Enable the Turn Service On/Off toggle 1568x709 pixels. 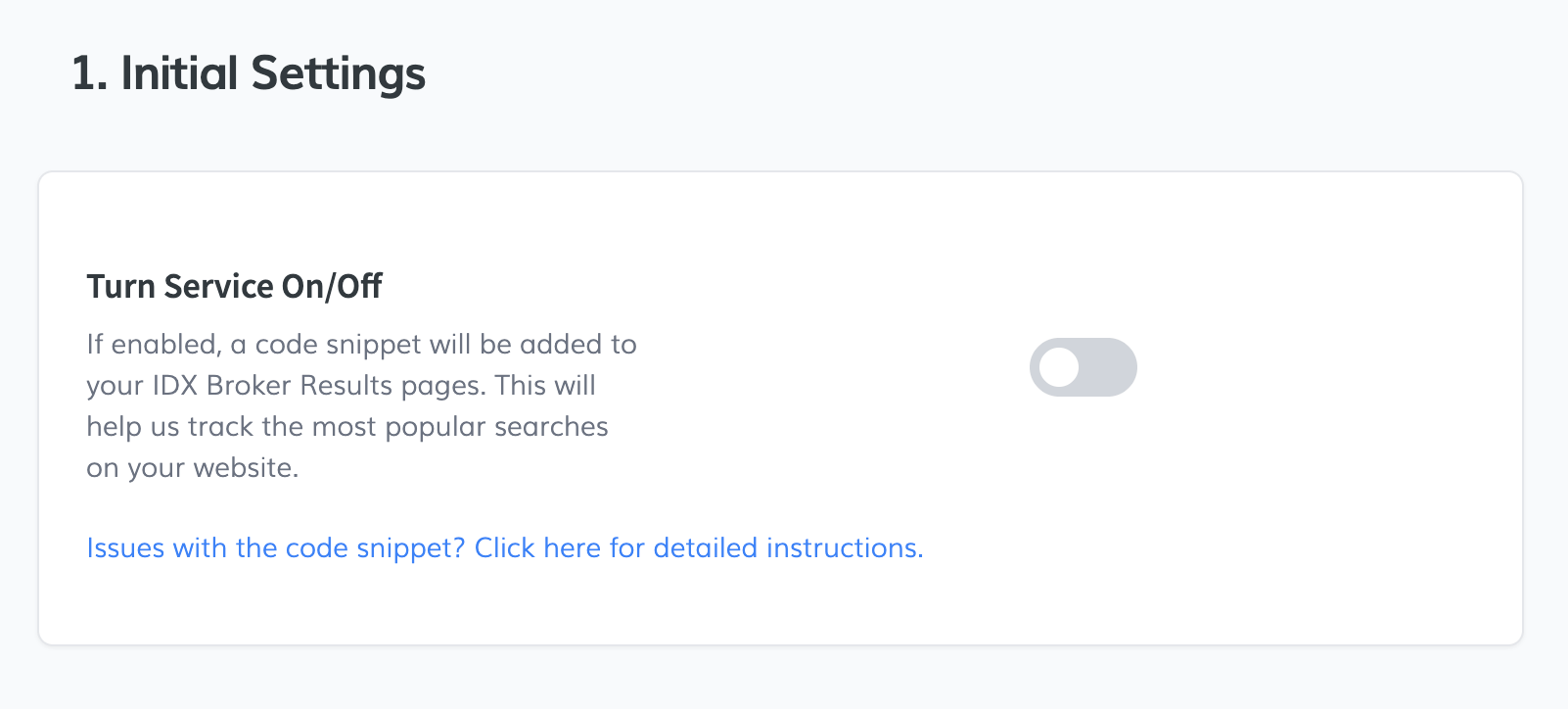[x=1083, y=367]
